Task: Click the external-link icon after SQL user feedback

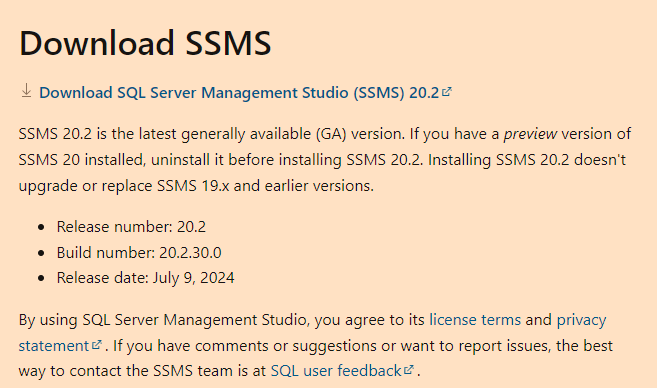Action: click(409, 370)
